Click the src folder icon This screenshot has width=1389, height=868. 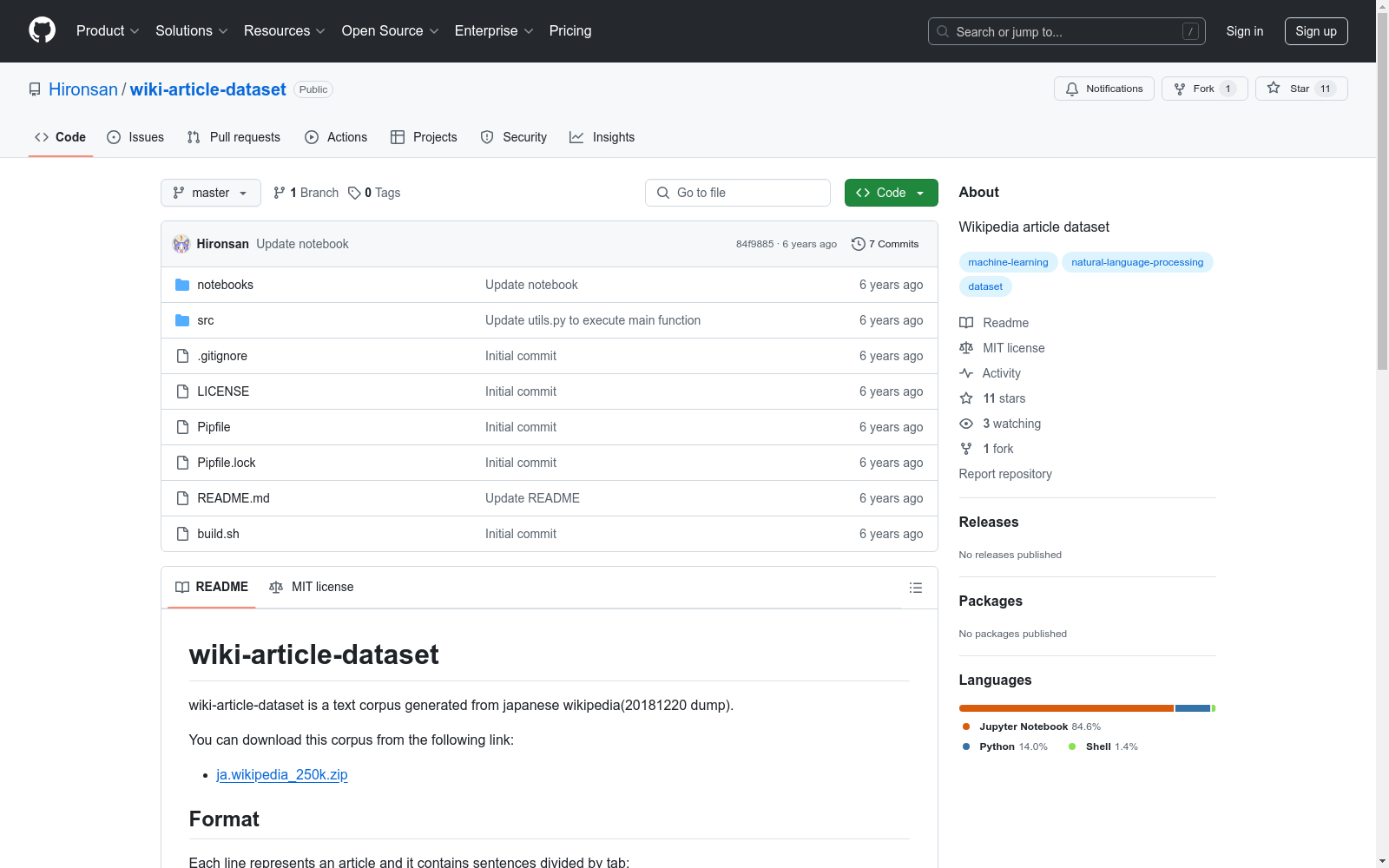182,320
